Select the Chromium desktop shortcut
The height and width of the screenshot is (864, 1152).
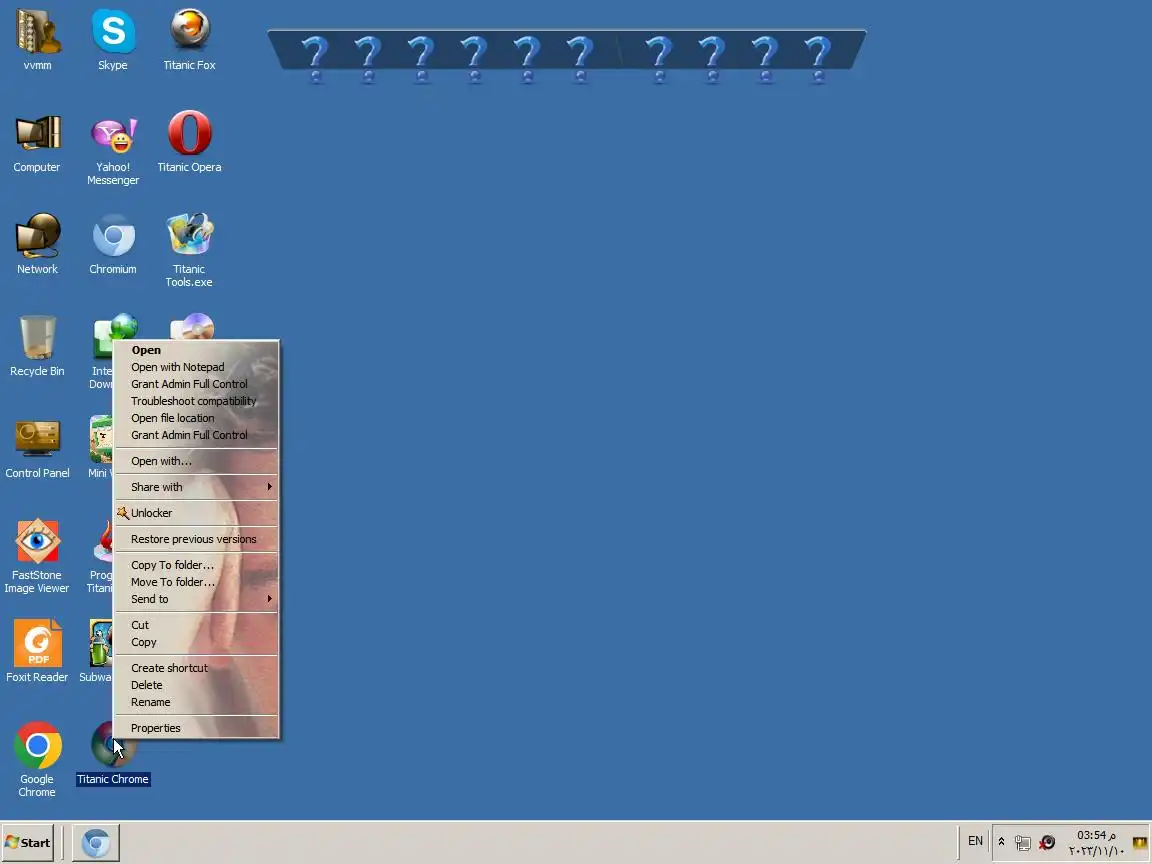pos(112,245)
